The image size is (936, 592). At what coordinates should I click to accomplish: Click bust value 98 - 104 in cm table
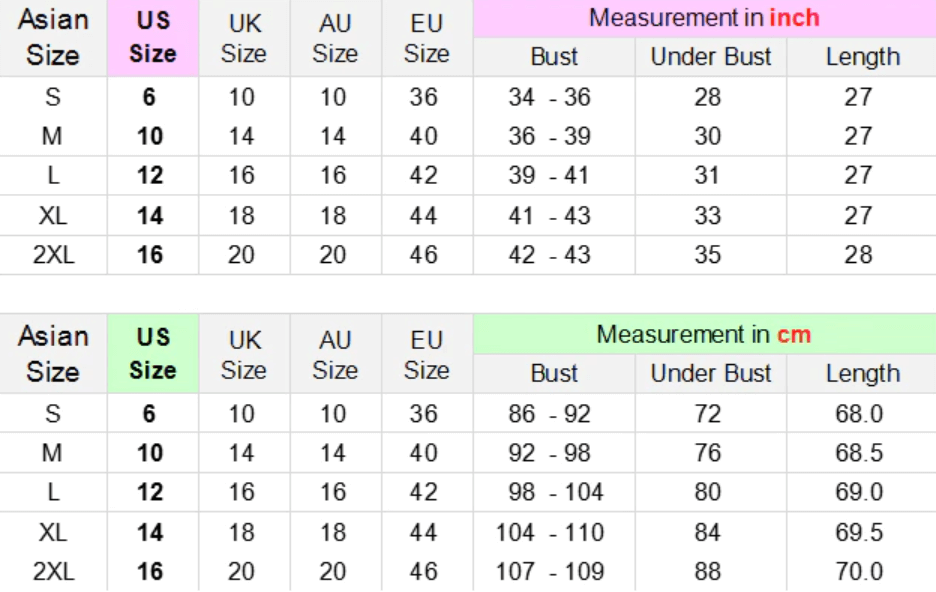point(556,492)
